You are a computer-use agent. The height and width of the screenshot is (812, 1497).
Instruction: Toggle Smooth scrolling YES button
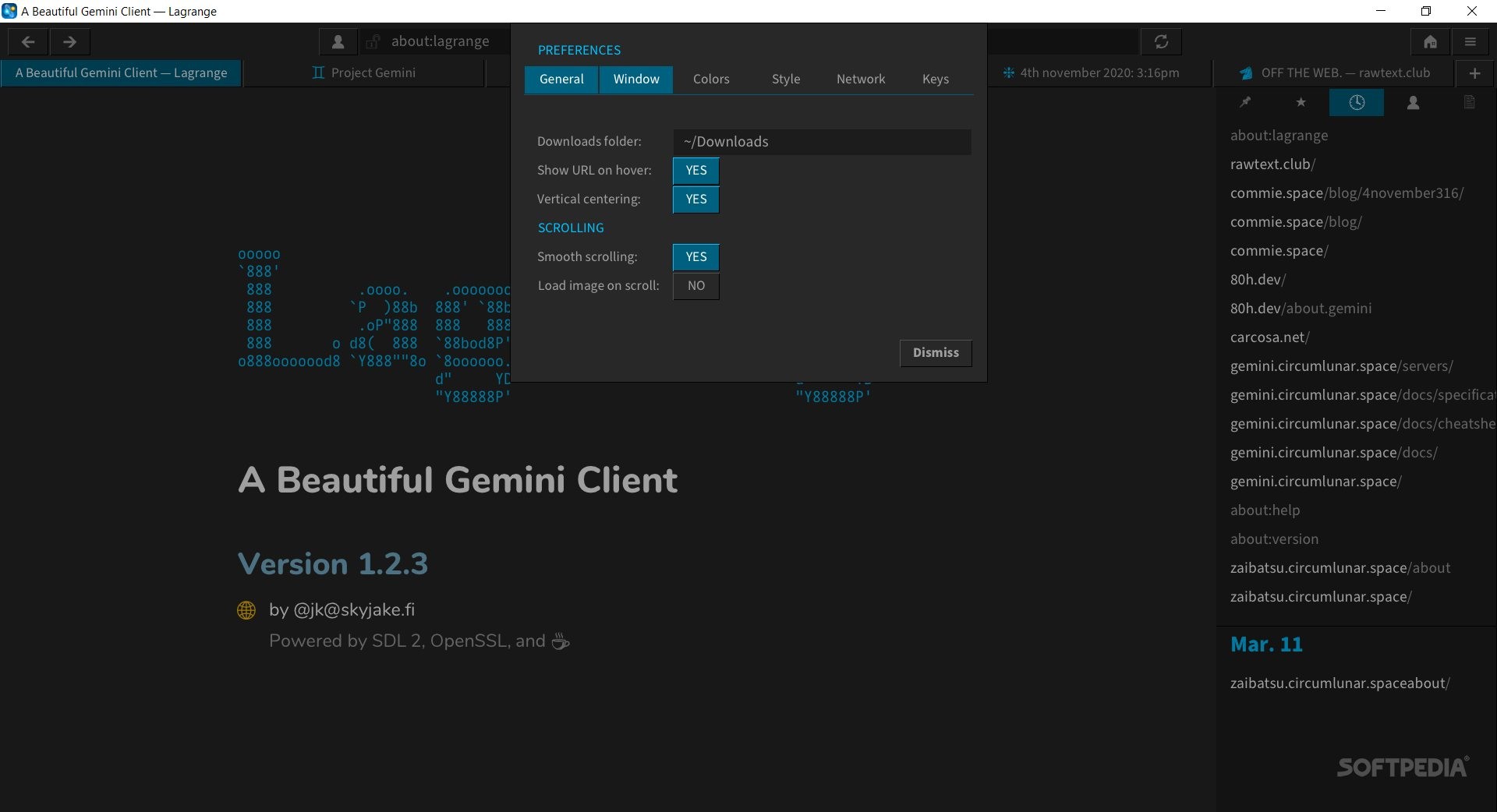tap(696, 257)
